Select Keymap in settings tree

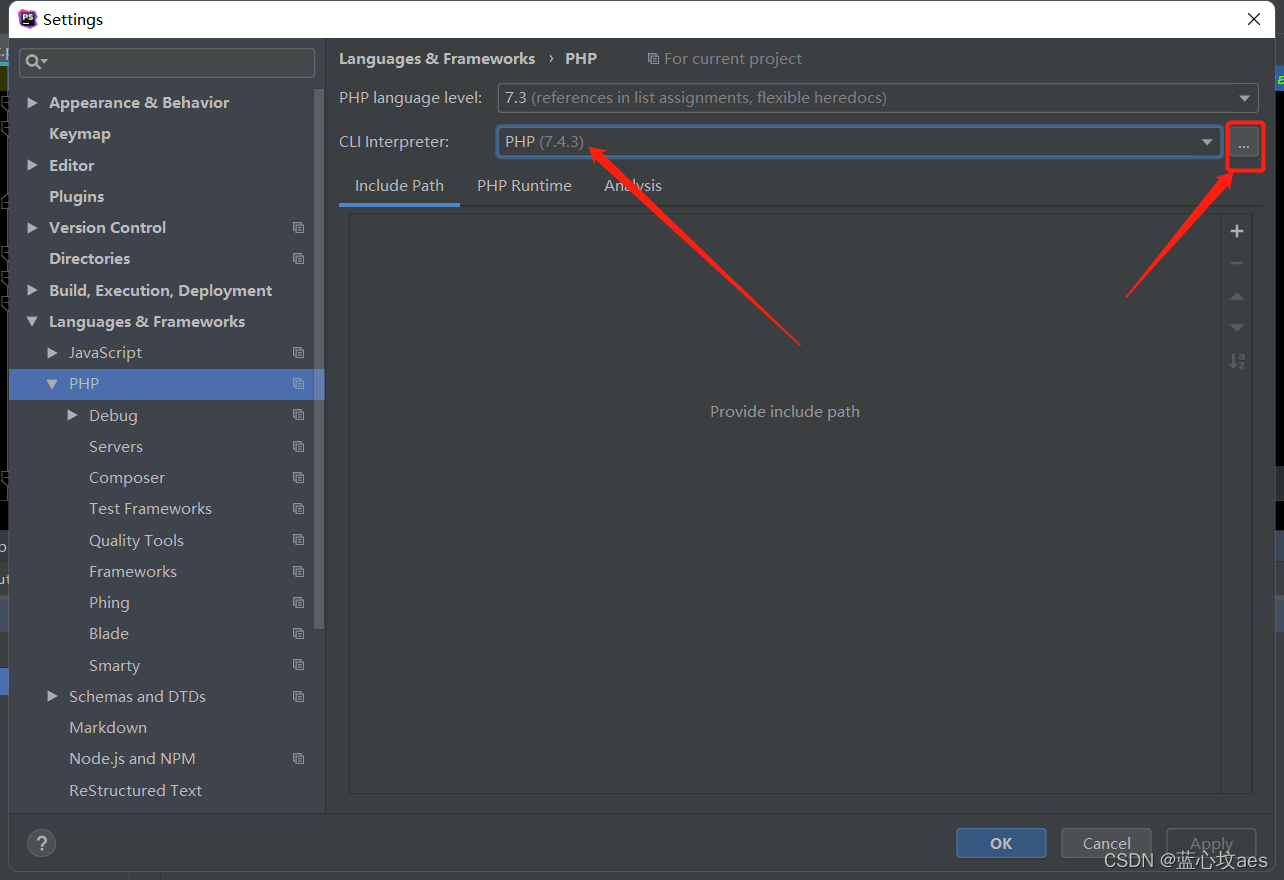80,134
